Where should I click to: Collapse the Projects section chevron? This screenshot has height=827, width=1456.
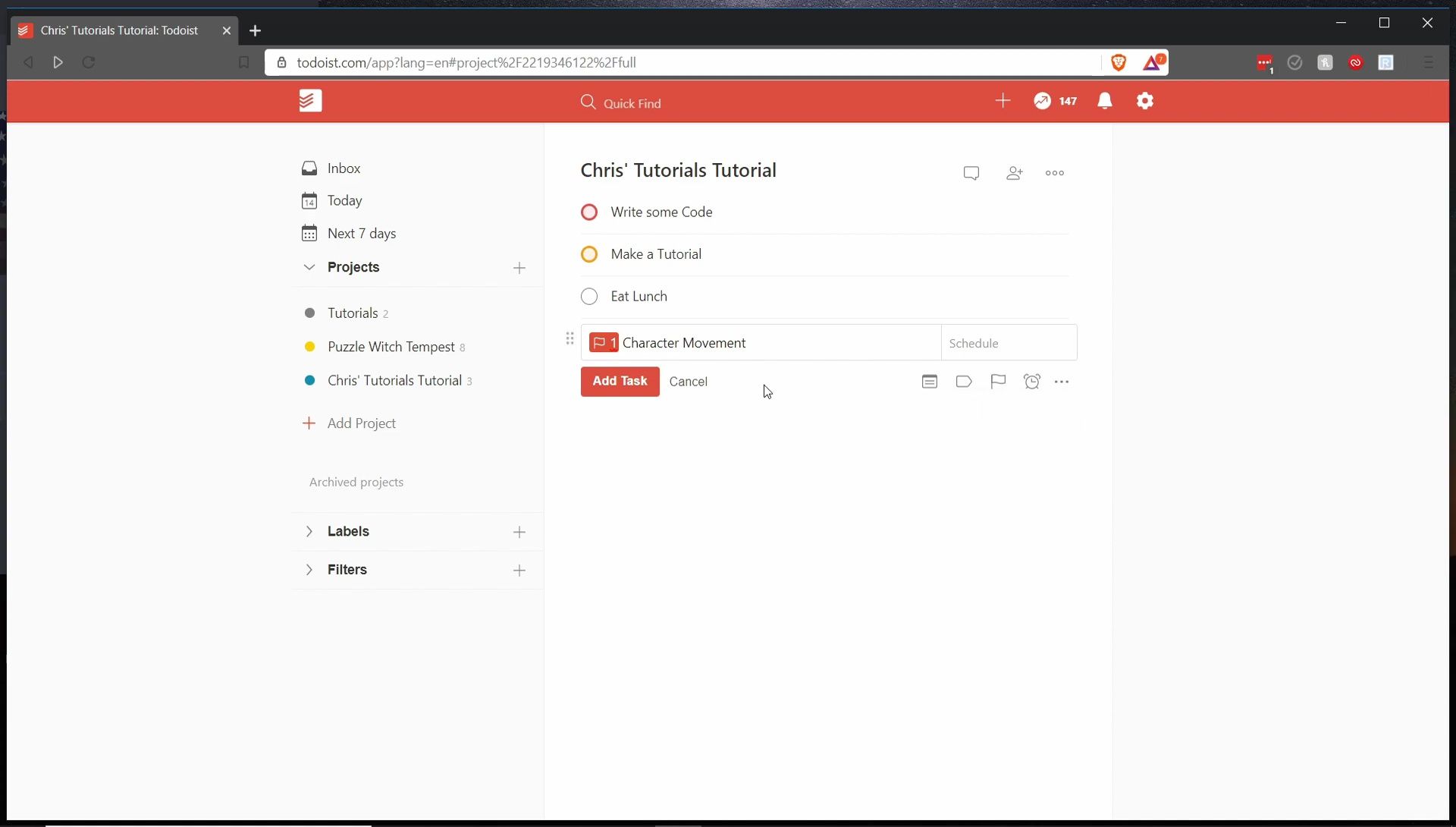pos(309,267)
